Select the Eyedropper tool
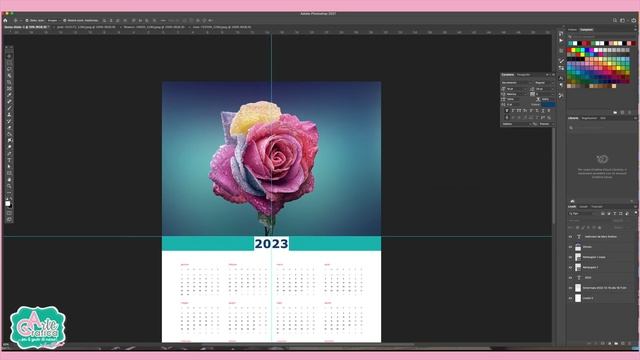The image size is (640, 360). click(x=9, y=96)
